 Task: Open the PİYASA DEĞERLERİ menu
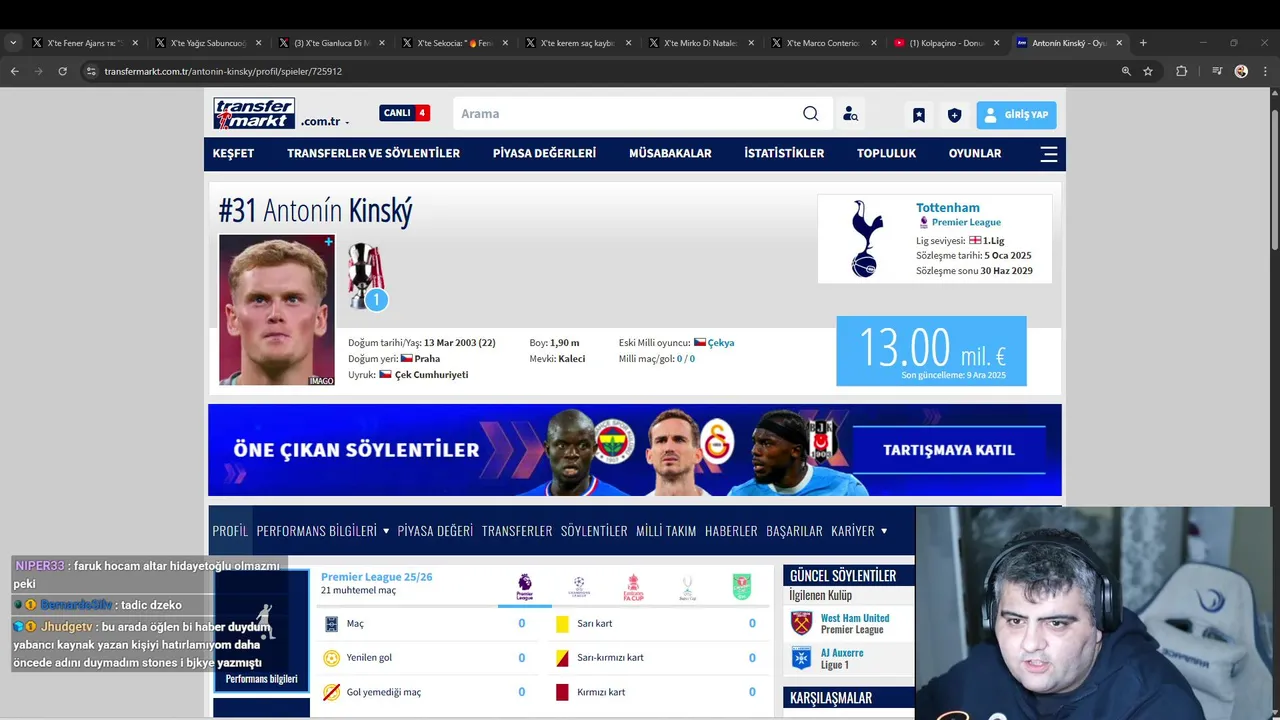coord(544,153)
